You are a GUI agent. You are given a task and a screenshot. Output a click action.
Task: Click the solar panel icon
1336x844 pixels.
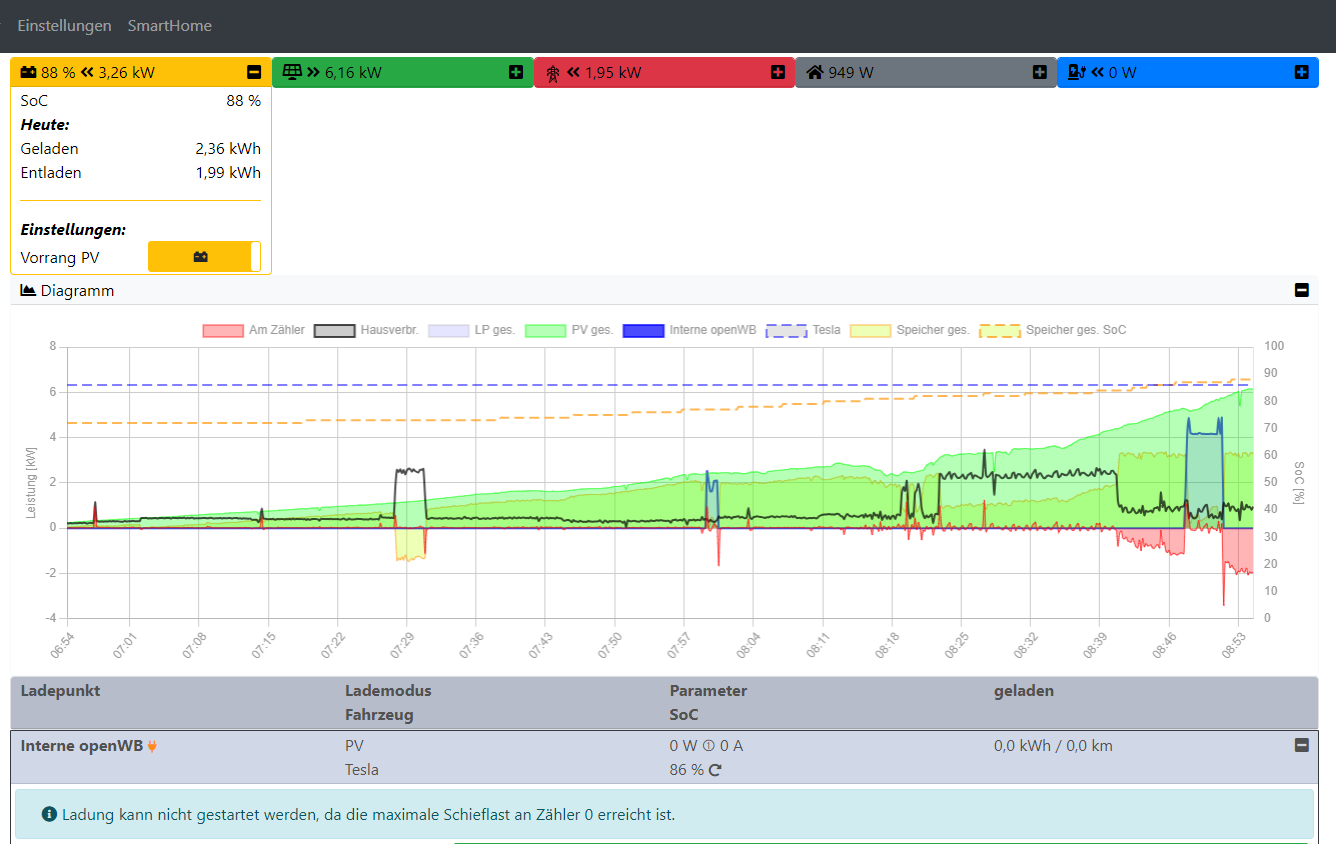[292, 72]
